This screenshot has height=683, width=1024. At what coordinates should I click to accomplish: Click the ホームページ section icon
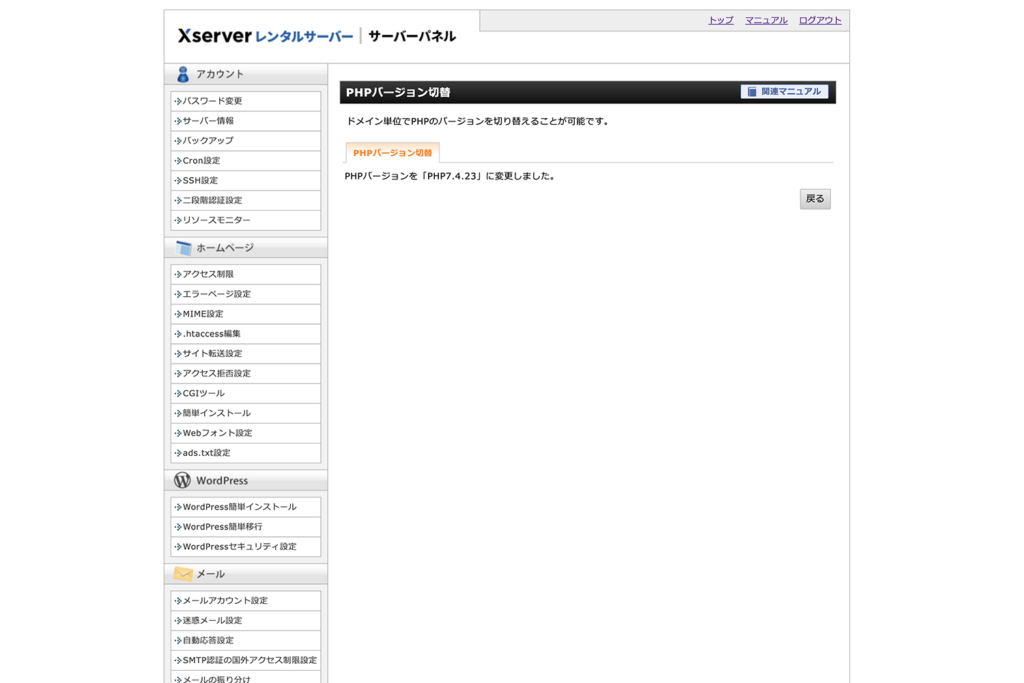[181, 247]
